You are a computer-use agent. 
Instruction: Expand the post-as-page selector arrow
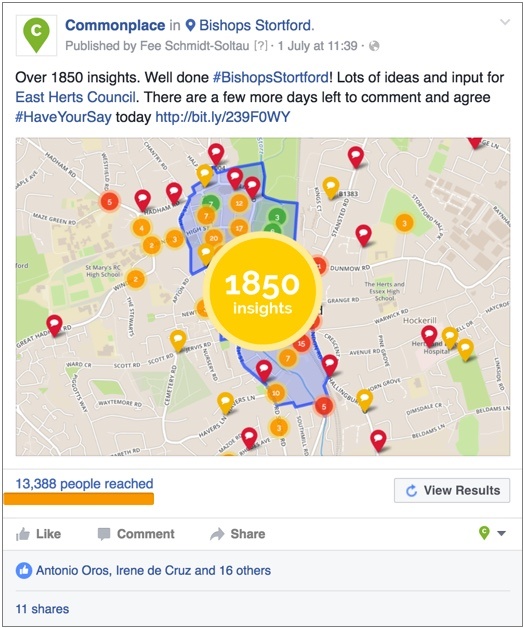coord(501,533)
